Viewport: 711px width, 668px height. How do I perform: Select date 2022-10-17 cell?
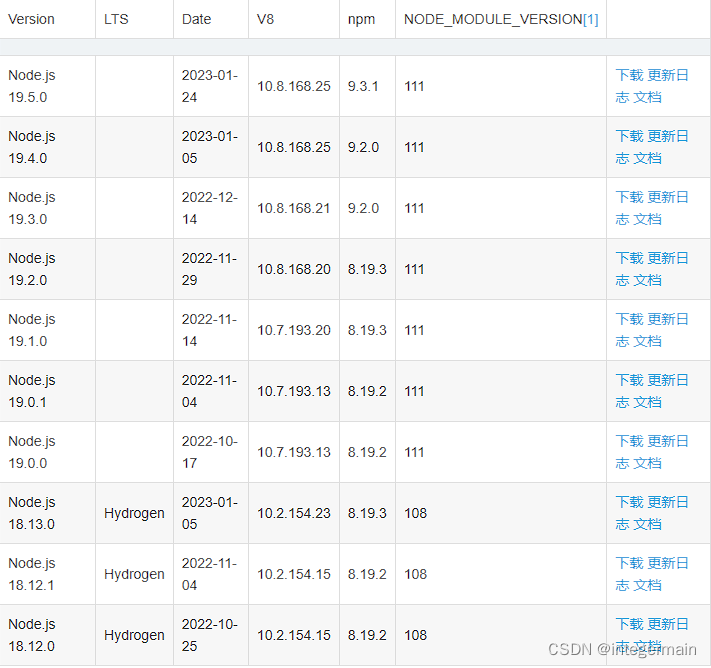(209, 452)
